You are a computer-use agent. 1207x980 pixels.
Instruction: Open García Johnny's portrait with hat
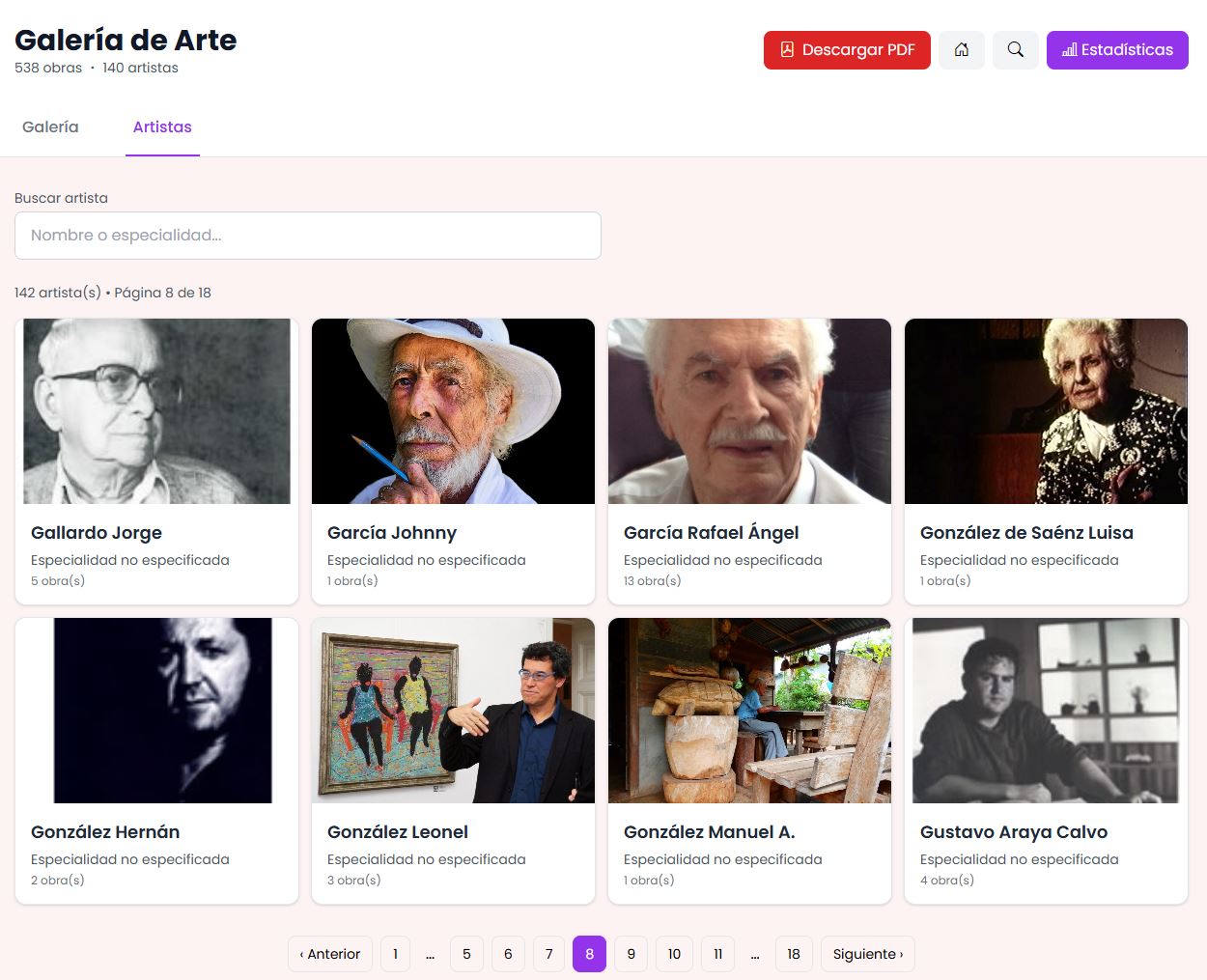[453, 411]
